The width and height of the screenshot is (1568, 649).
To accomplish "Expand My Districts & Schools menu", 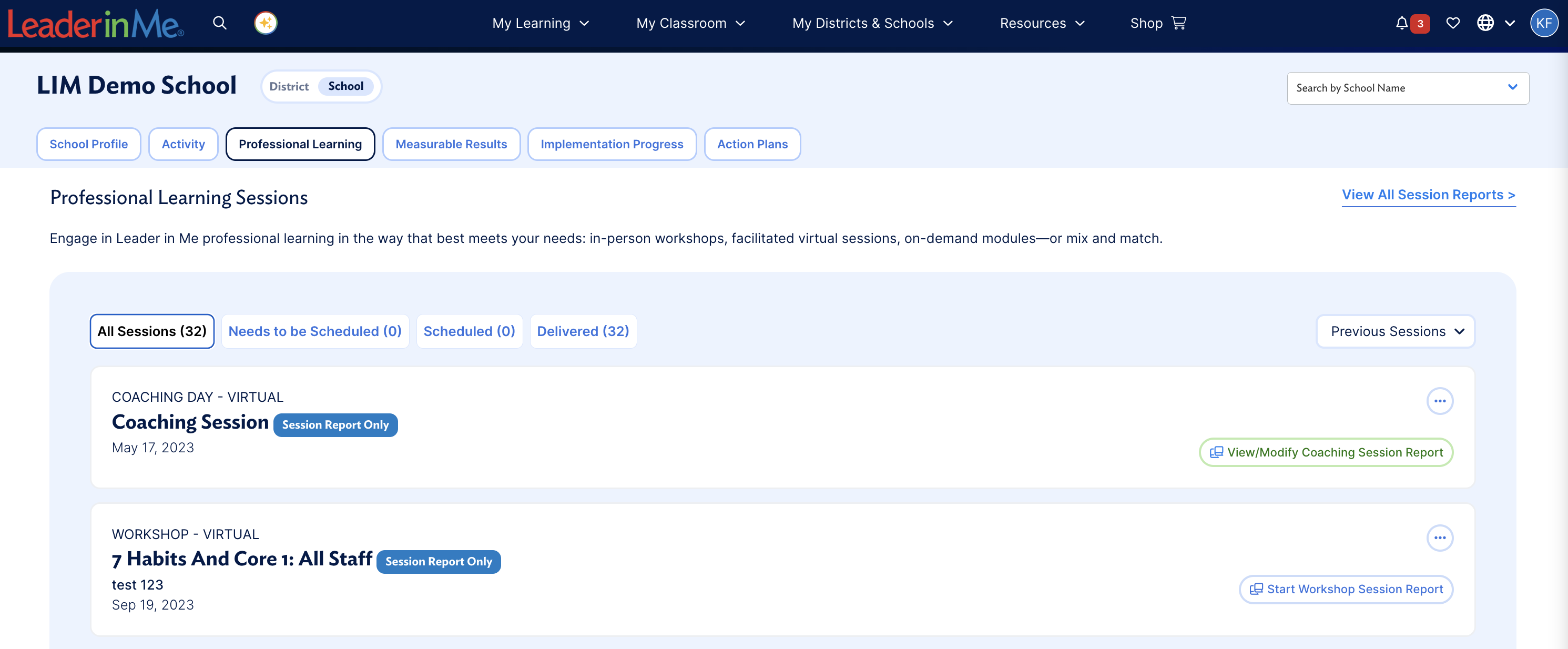I will pyautogui.click(x=872, y=23).
